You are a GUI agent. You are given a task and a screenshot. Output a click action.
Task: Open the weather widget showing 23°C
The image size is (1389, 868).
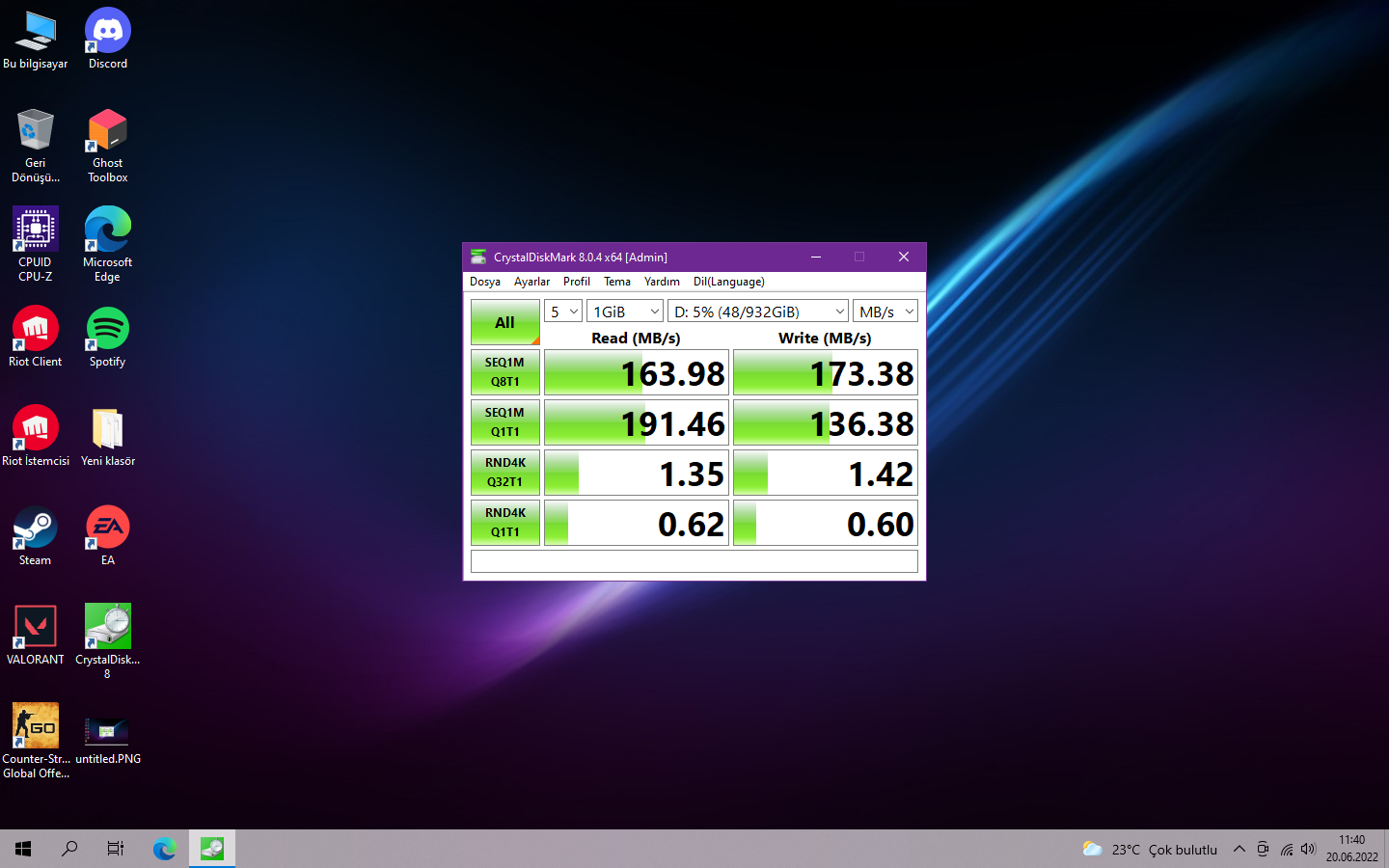click(1150, 849)
